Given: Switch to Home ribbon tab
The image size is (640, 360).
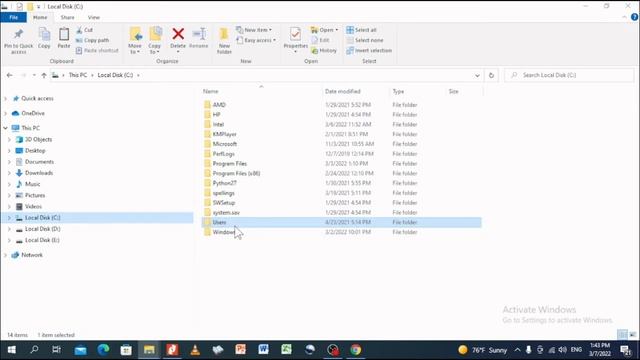Looking at the screenshot, I should tap(40, 17).
